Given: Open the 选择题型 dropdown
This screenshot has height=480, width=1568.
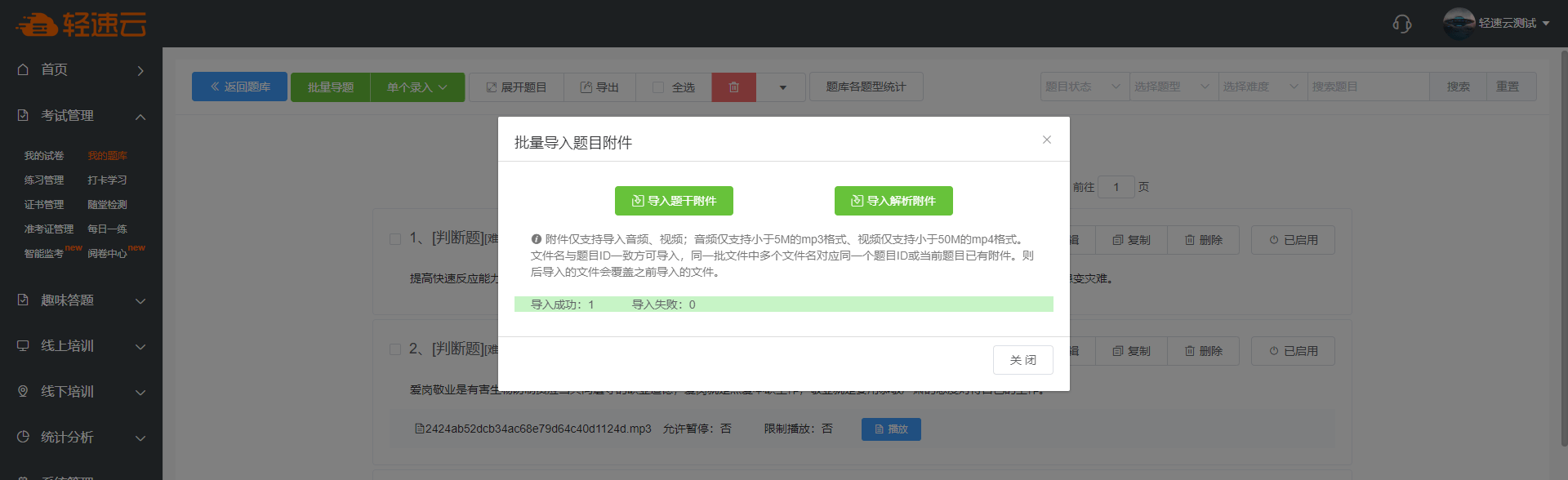Looking at the screenshot, I should tap(1172, 87).
